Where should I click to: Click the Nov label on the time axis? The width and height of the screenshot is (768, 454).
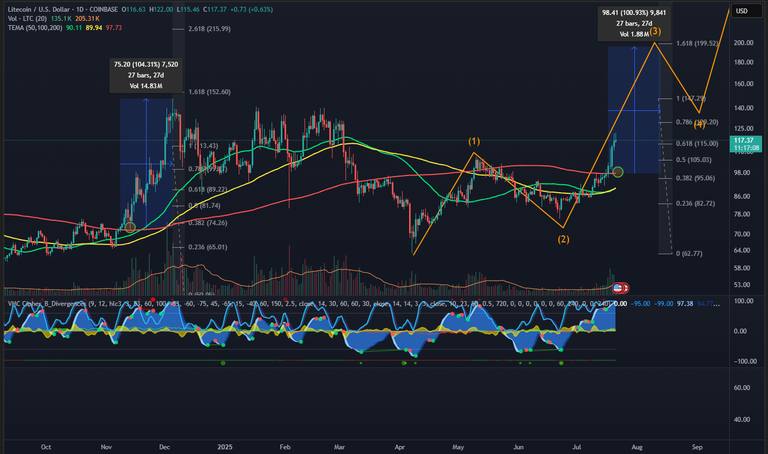106,447
